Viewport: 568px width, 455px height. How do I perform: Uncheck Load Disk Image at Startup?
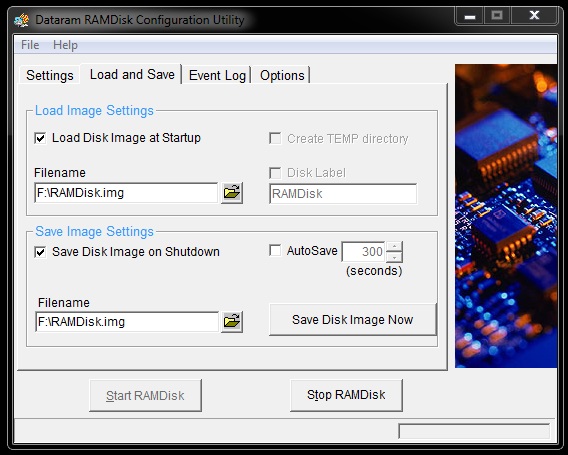(40, 138)
